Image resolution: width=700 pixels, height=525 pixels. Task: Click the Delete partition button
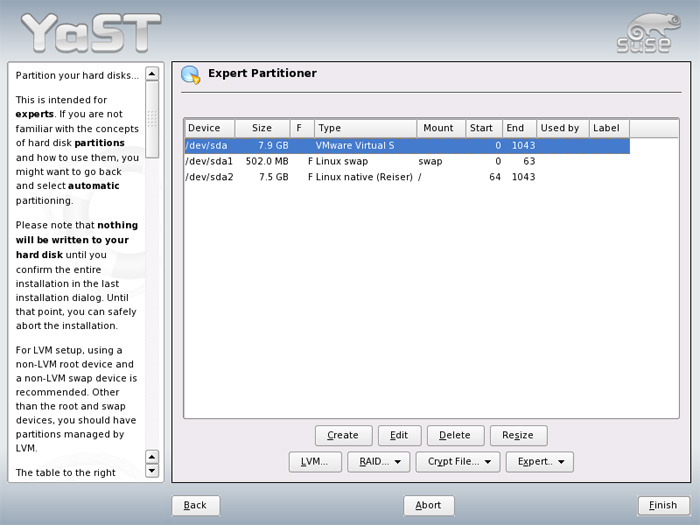(x=455, y=435)
